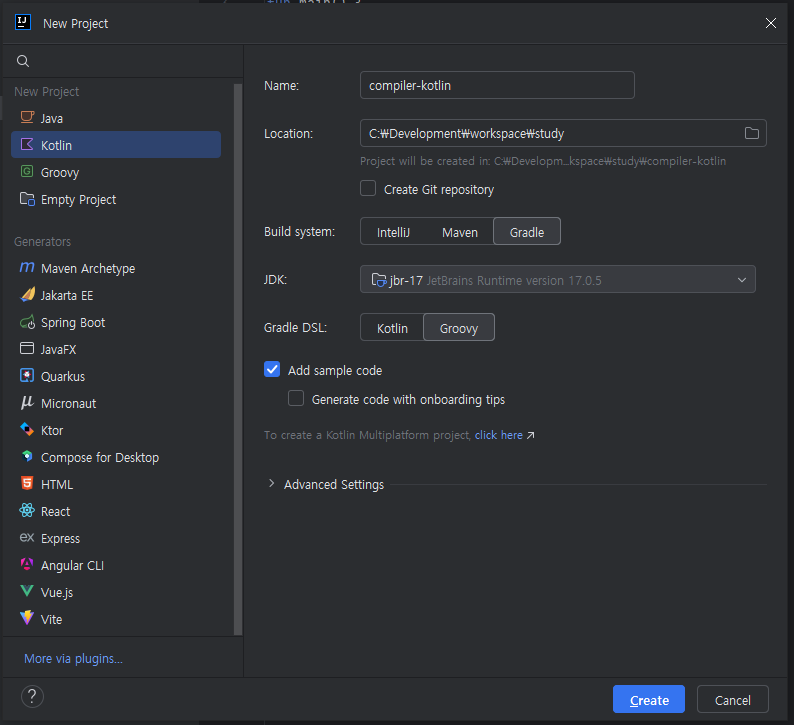Image resolution: width=794 pixels, height=725 pixels.
Task: Open More via plugins link
Action: [x=73, y=658]
